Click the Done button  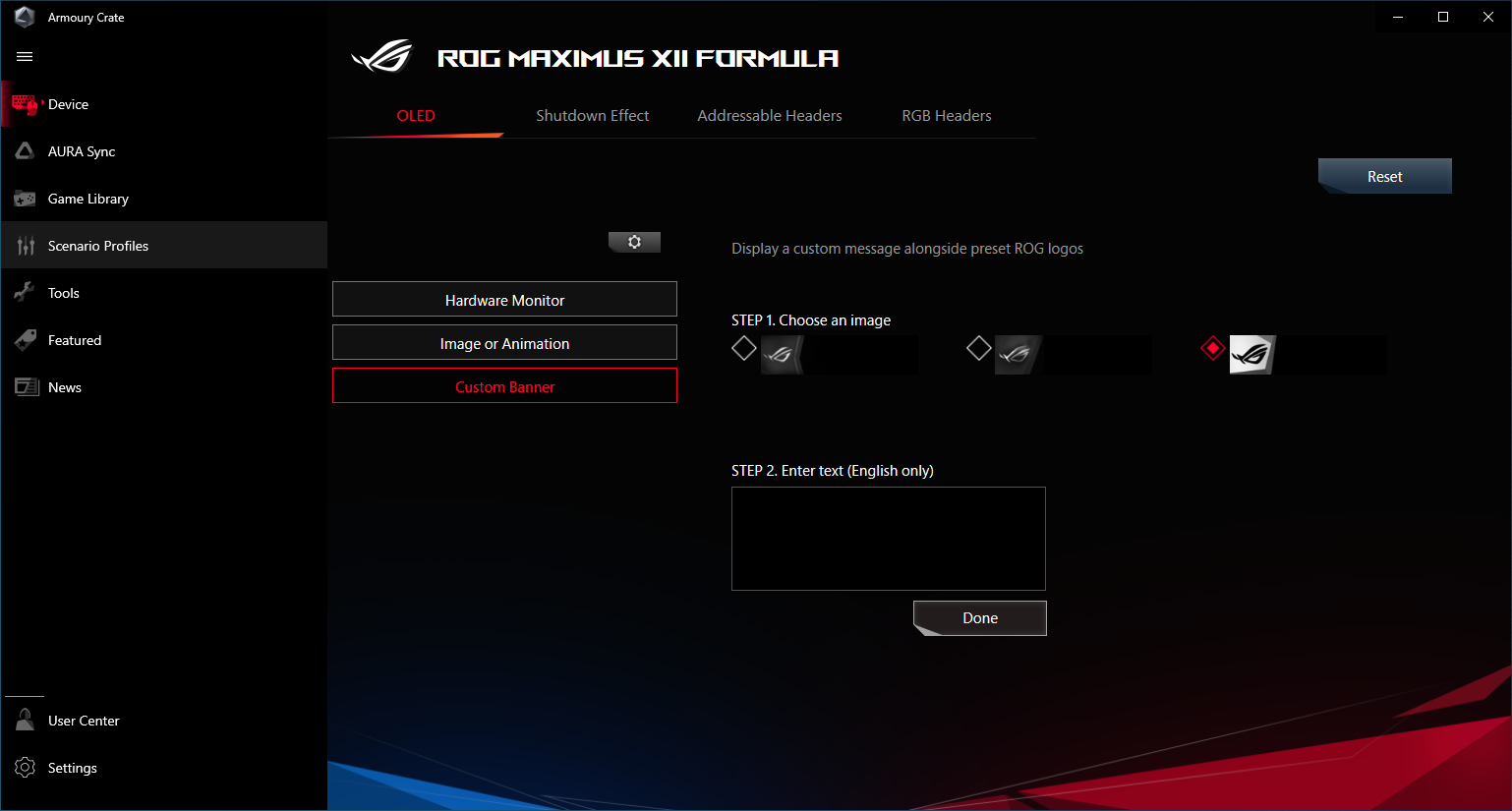tap(980, 618)
